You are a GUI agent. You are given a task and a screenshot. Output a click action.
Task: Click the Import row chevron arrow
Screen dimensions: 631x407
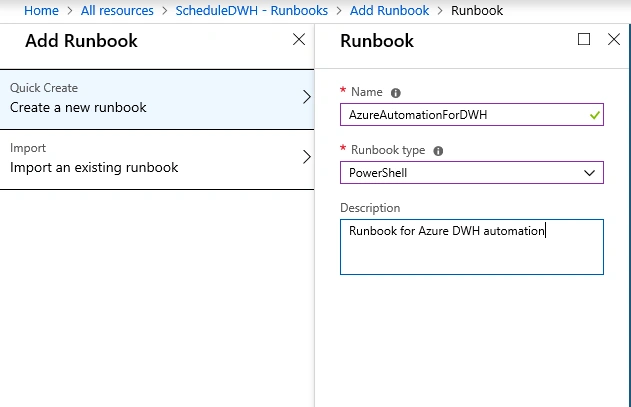coord(307,157)
